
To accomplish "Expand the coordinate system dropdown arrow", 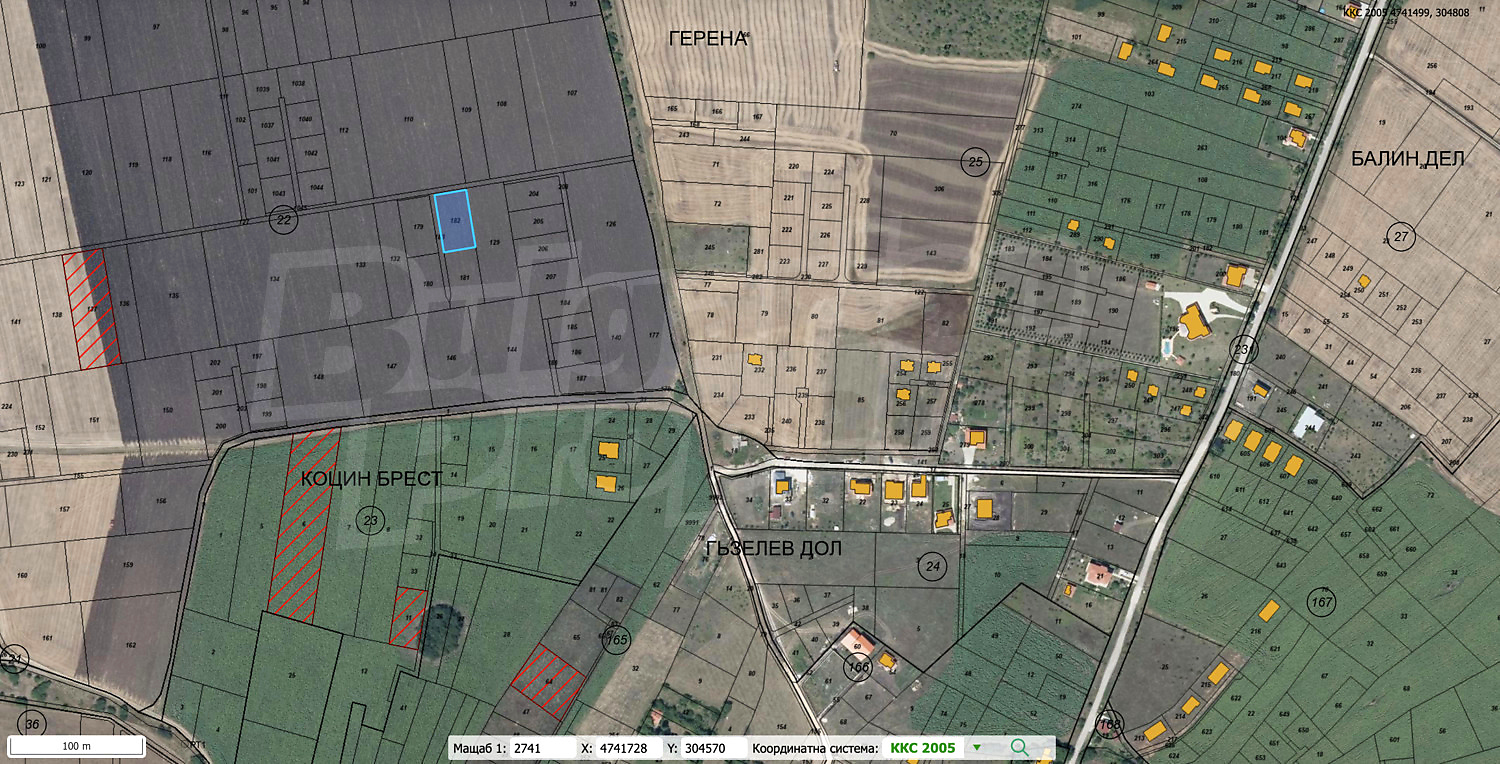I will [x=977, y=747].
